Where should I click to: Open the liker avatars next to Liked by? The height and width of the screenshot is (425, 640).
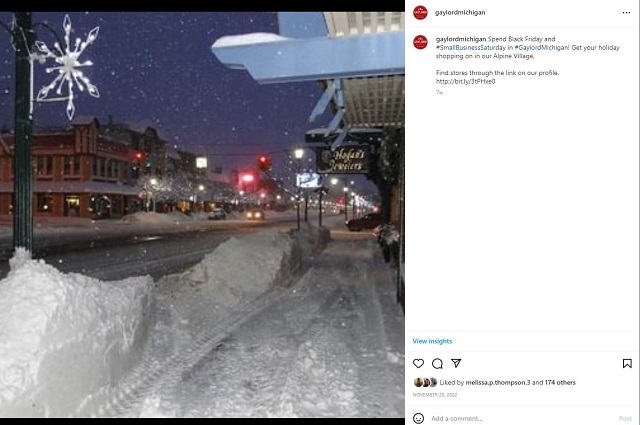pos(426,383)
